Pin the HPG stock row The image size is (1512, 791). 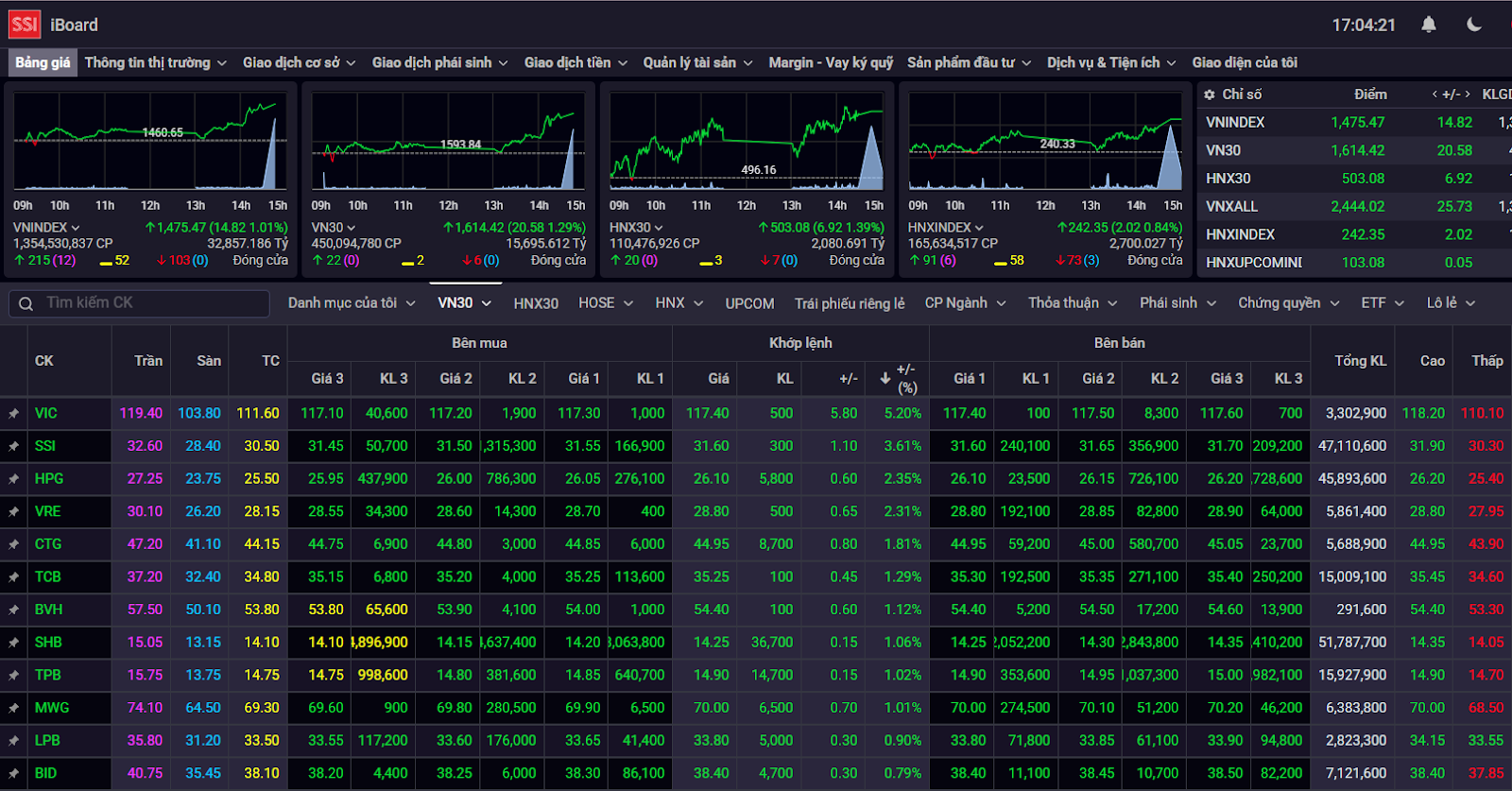click(13, 479)
